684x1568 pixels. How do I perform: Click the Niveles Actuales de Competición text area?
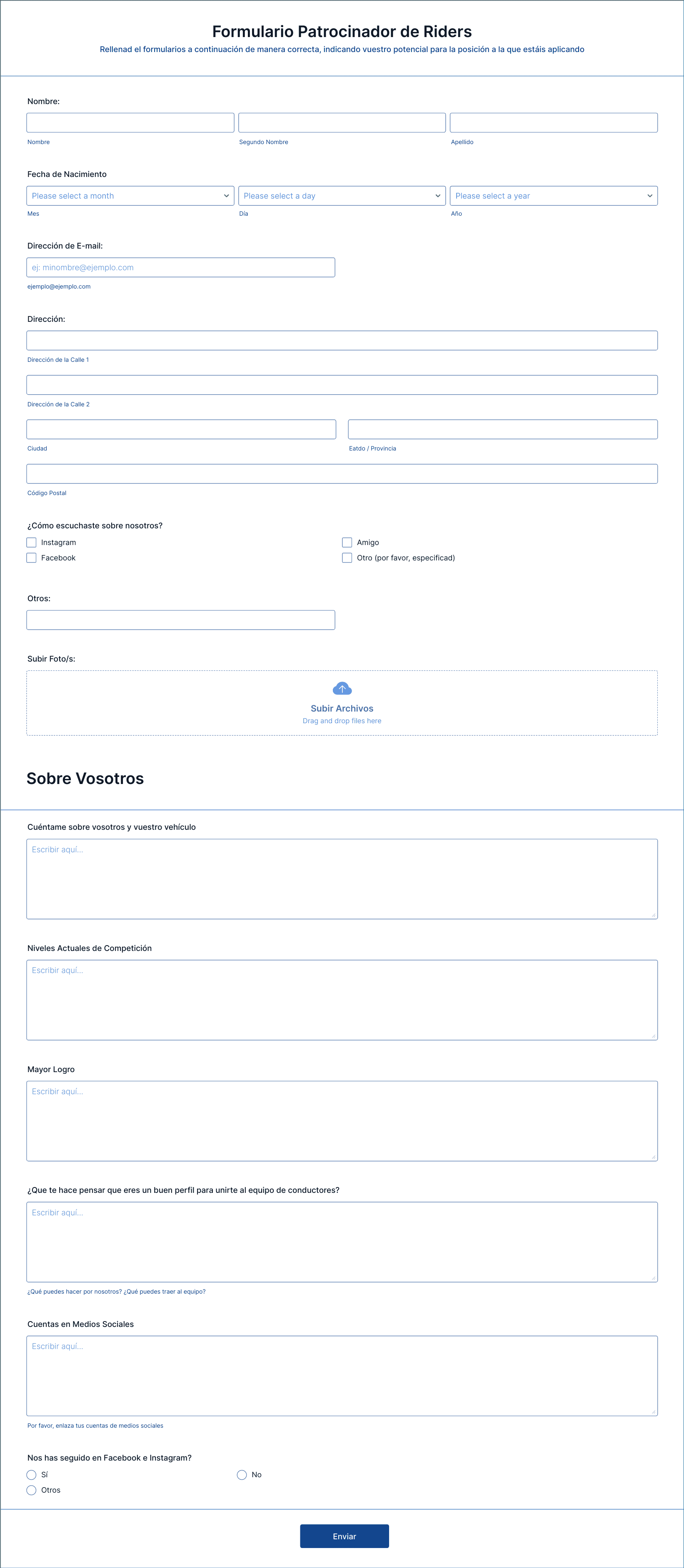click(x=342, y=1000)
